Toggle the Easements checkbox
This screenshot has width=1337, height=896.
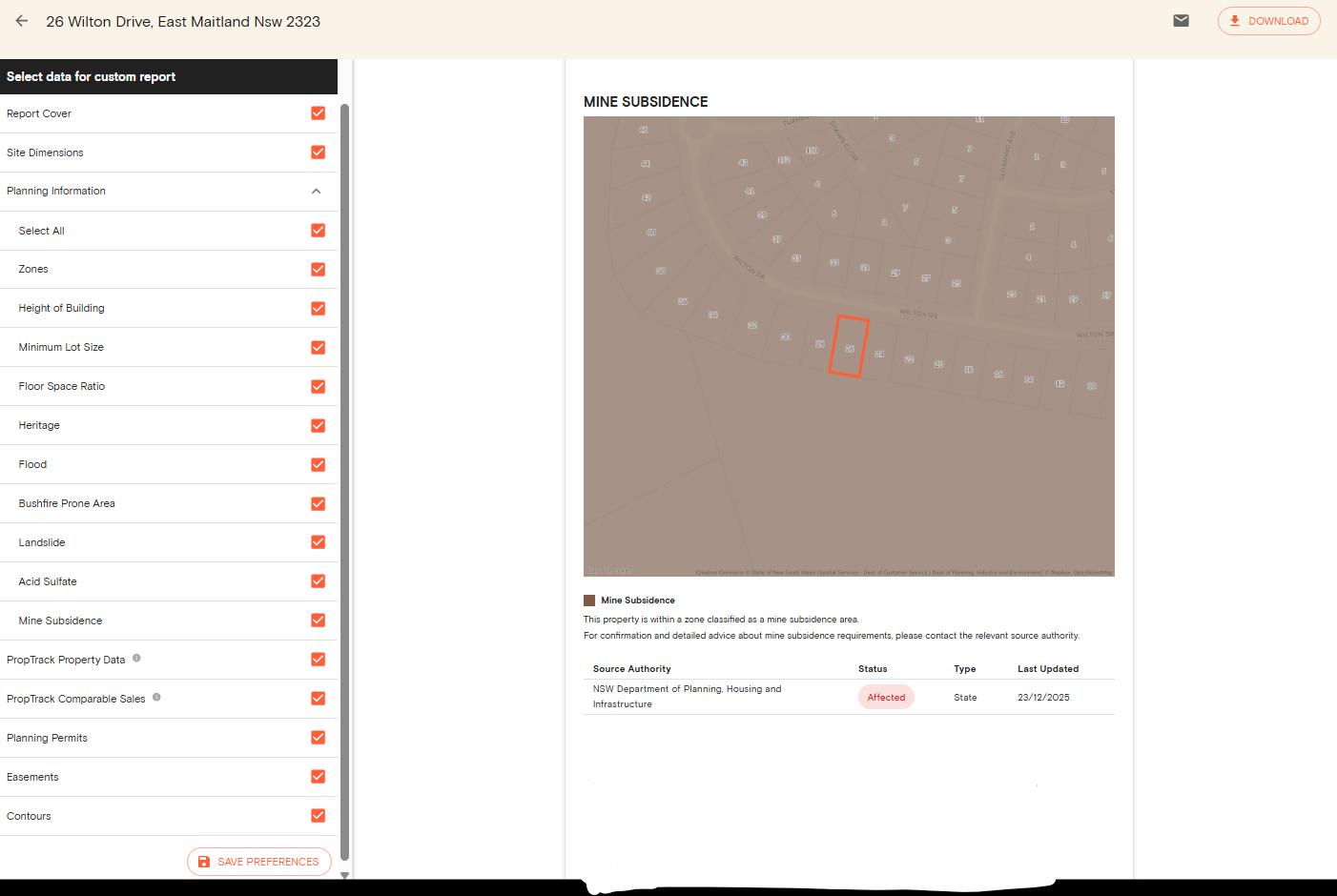[x=319, y=777]
